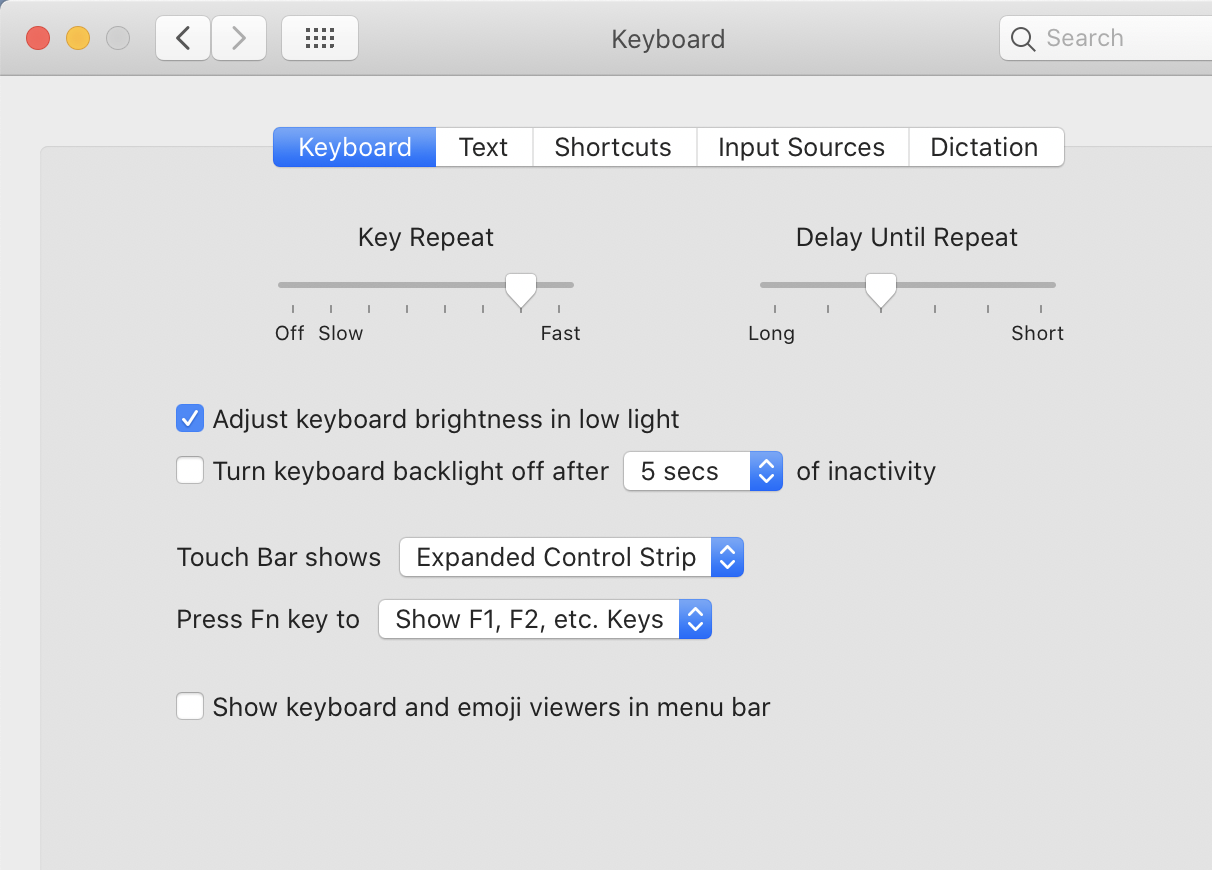Click the Delay Until Repeat slider handle
This screenshot has height=870, width=1212.
point(881,290)
